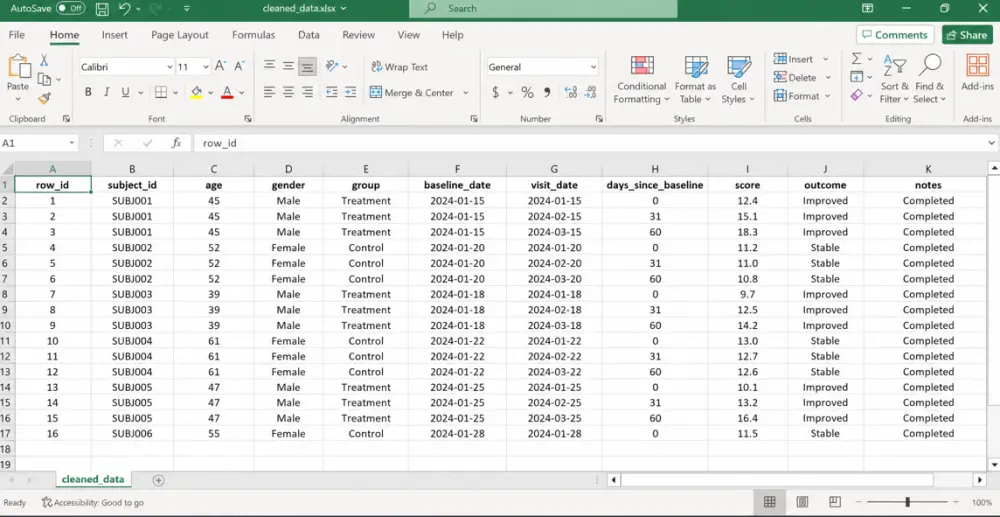Viewport: 1000px width, 517px height.
Task: Click the zoom slider handle
Action: coord(908,502)
